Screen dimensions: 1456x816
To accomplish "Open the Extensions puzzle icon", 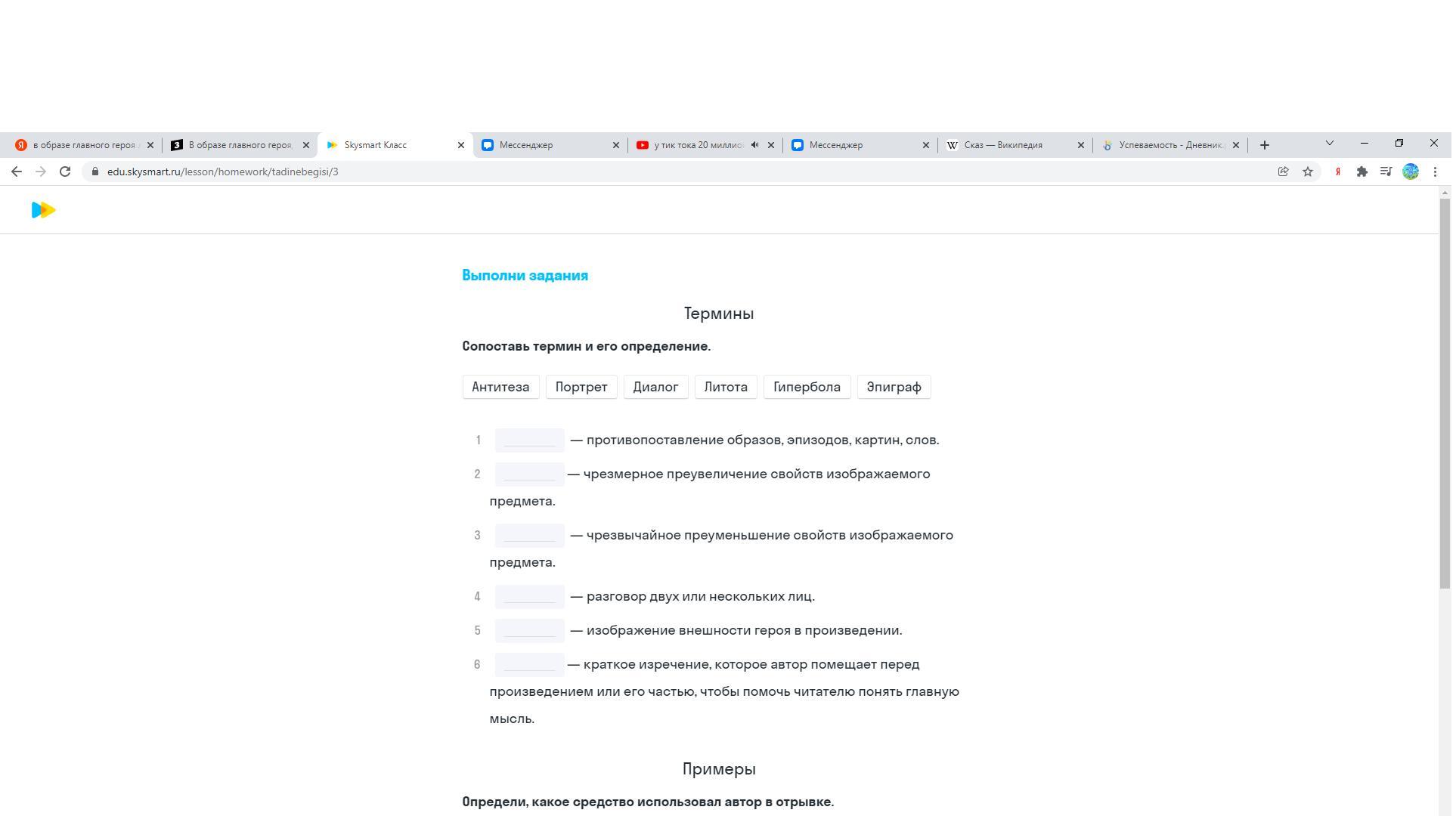I will tap(1362, 172).
